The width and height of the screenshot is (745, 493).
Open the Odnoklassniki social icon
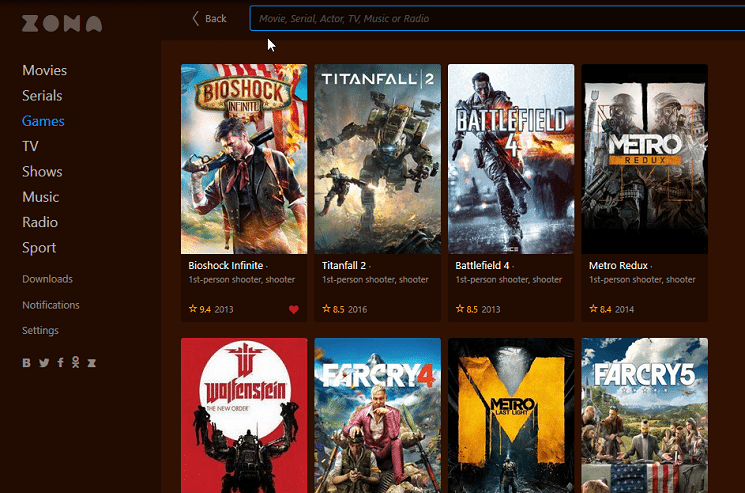coord(76,362)
